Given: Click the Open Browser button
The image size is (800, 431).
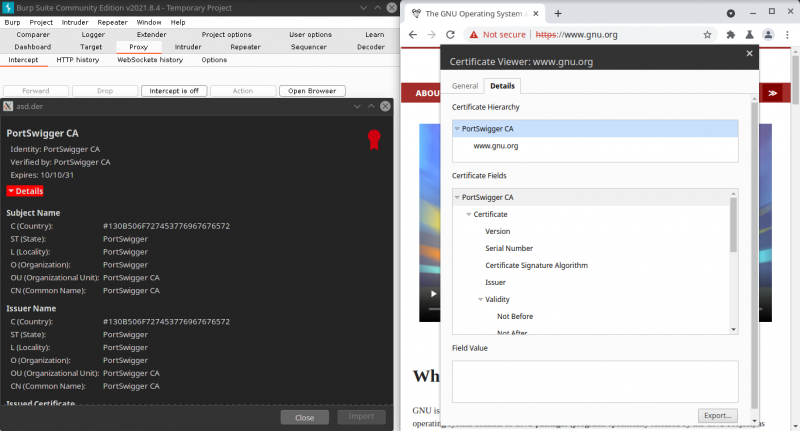Looking at the screenshot, I should [311, 91].
